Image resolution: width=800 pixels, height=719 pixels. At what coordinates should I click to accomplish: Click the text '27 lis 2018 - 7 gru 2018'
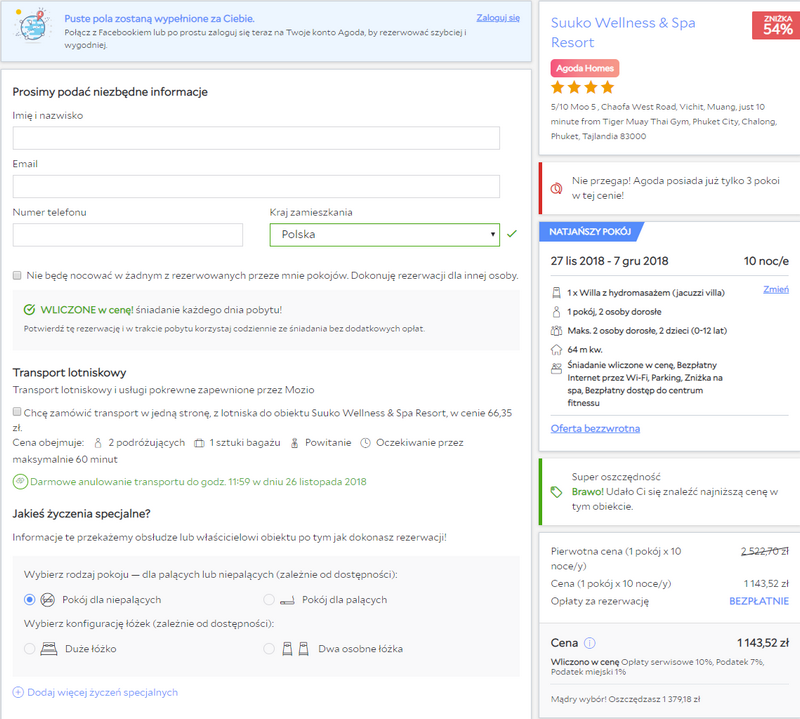click(609, 261)
